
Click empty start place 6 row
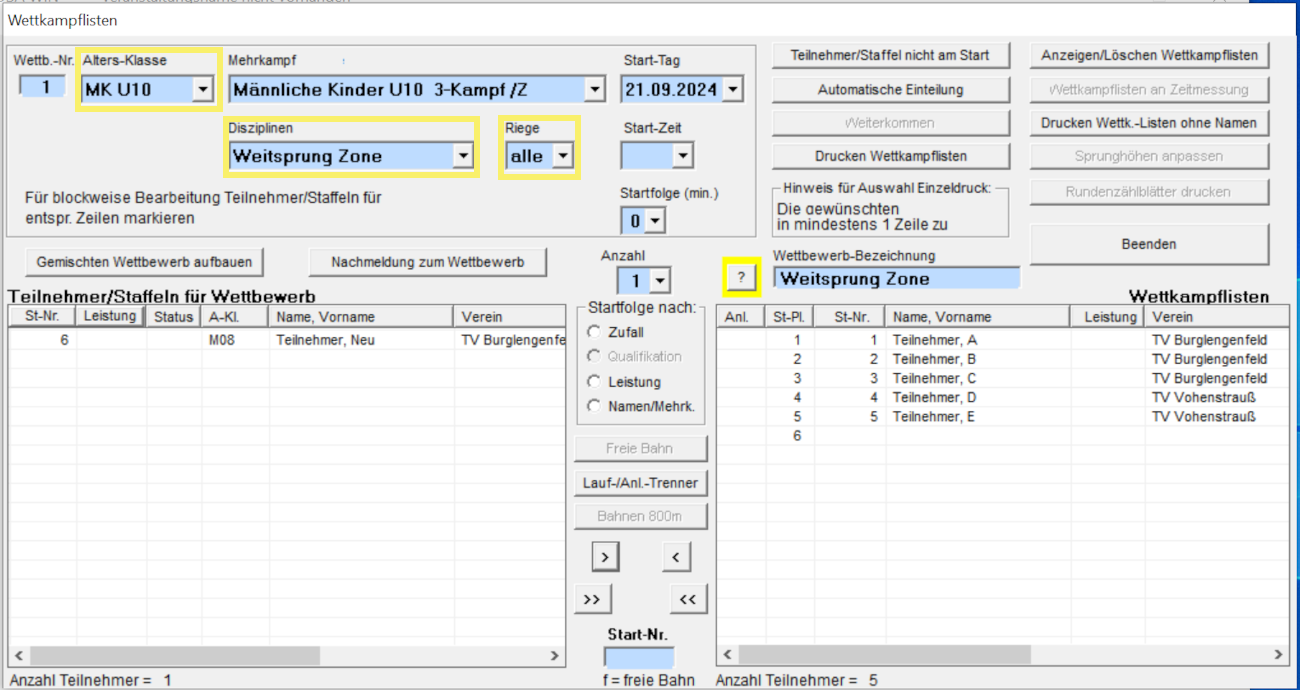pos(1003,436)
